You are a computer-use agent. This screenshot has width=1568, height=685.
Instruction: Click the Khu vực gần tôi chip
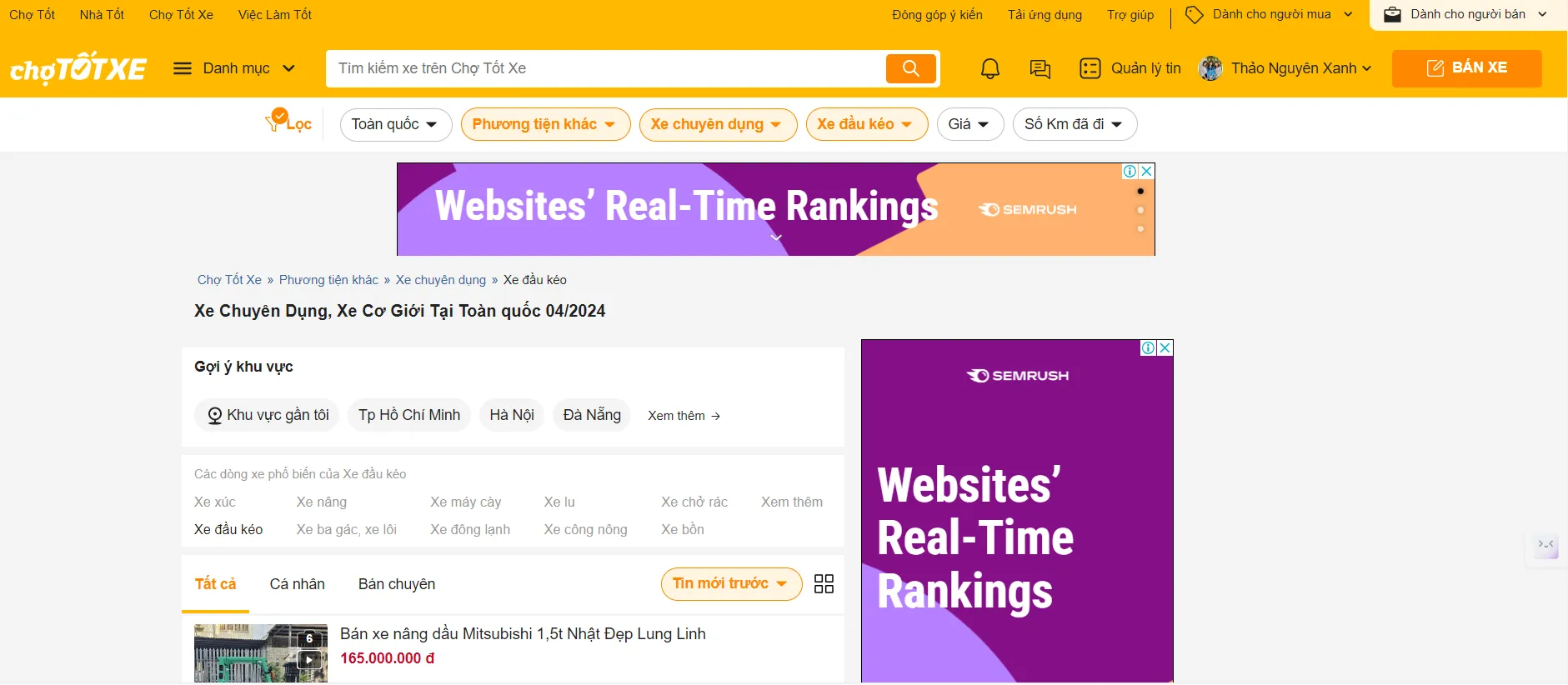[267, 415]
